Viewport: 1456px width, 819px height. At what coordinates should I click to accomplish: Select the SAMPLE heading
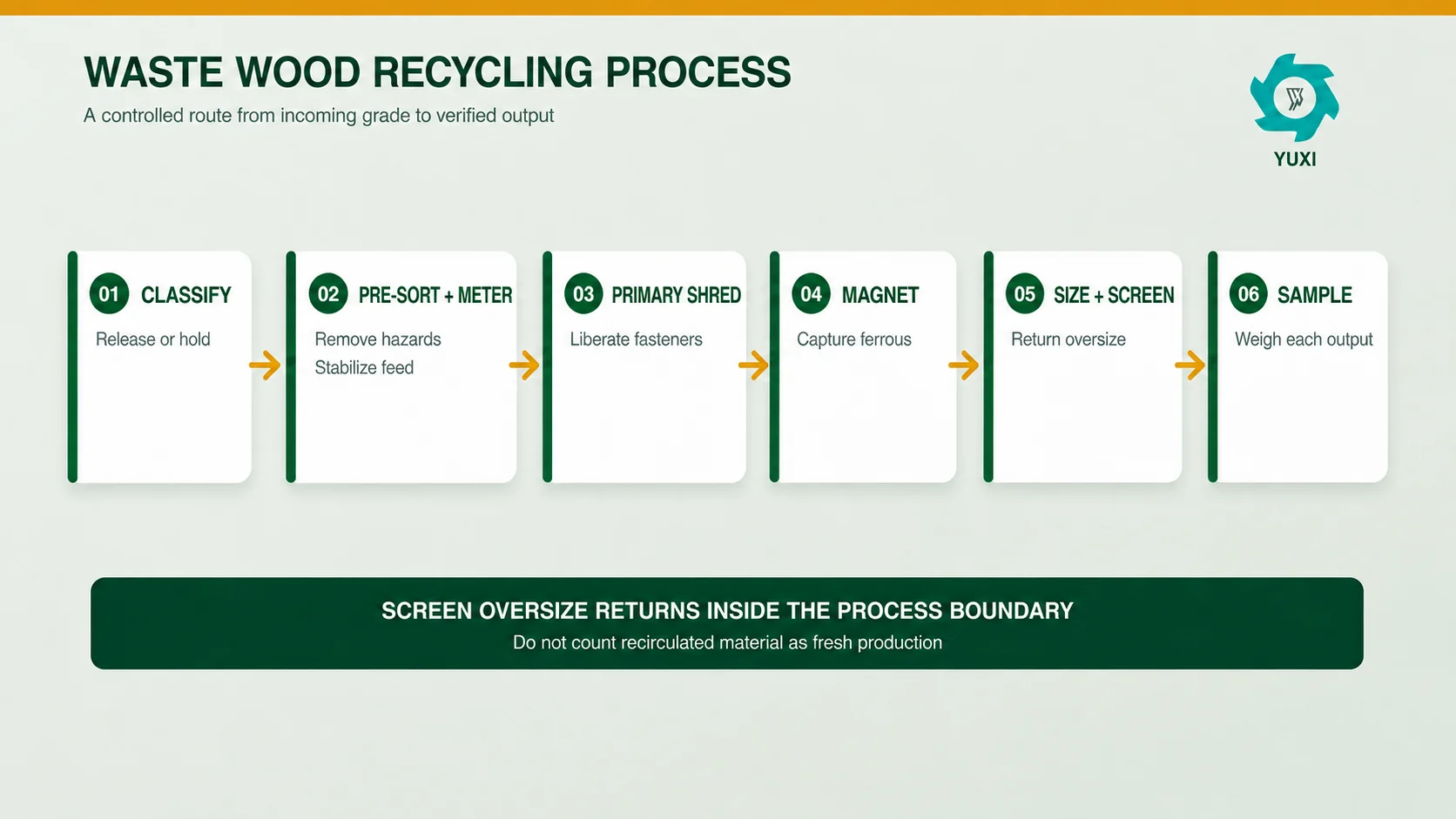(1315, 295)
